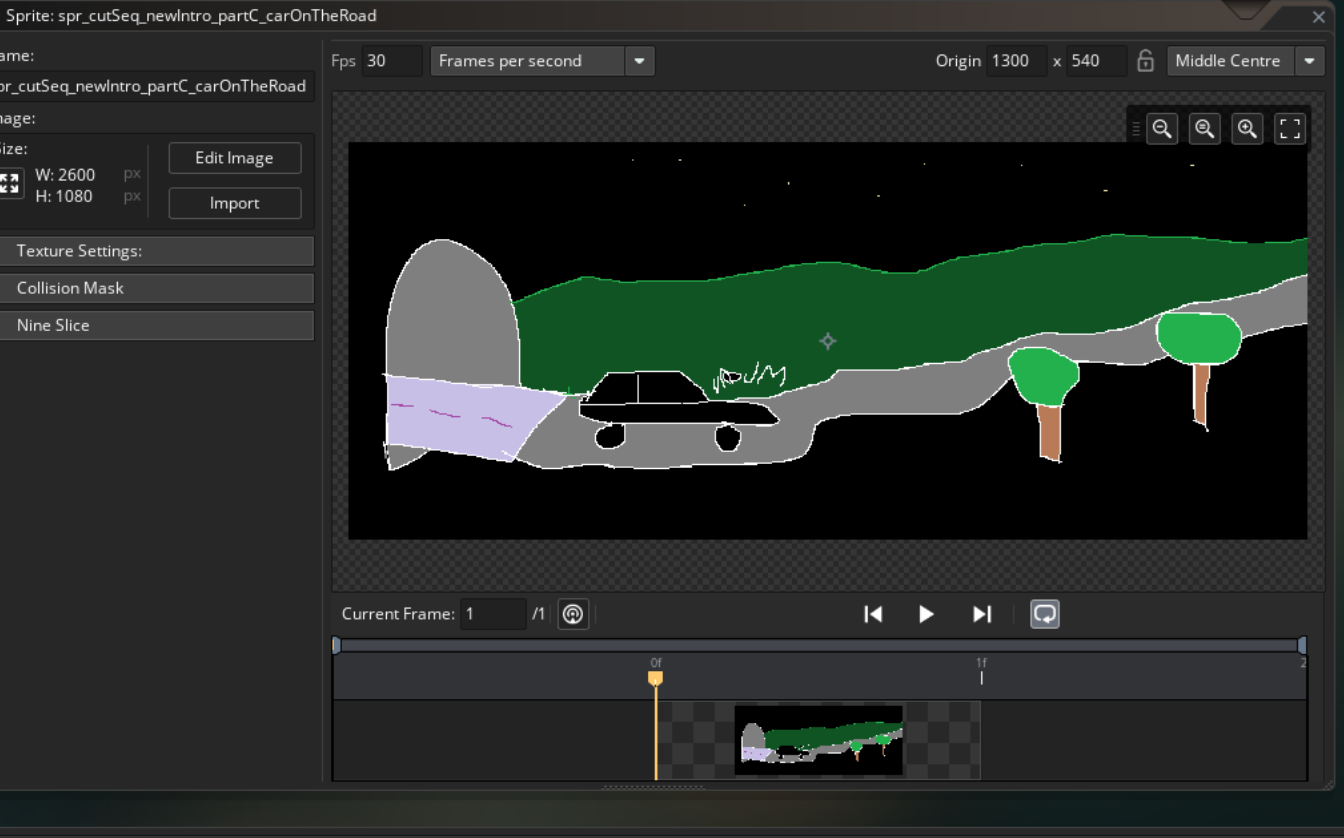Image resolution: width=1344 pixels, height=838 pixels.
Task: Click the resize sprite icon beside dimensions
Action: 10,184
